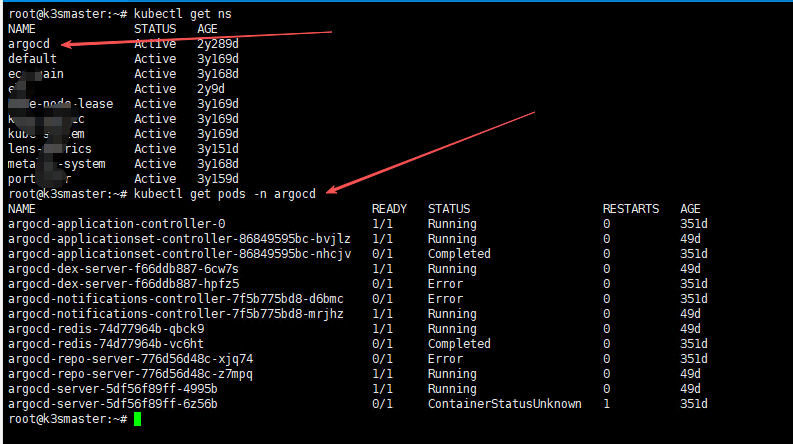The width and height of the screenshot is (793, 444).
Task: Select notifications-controller pod ending 'mrjhz'
Action: tap(175, 314)
